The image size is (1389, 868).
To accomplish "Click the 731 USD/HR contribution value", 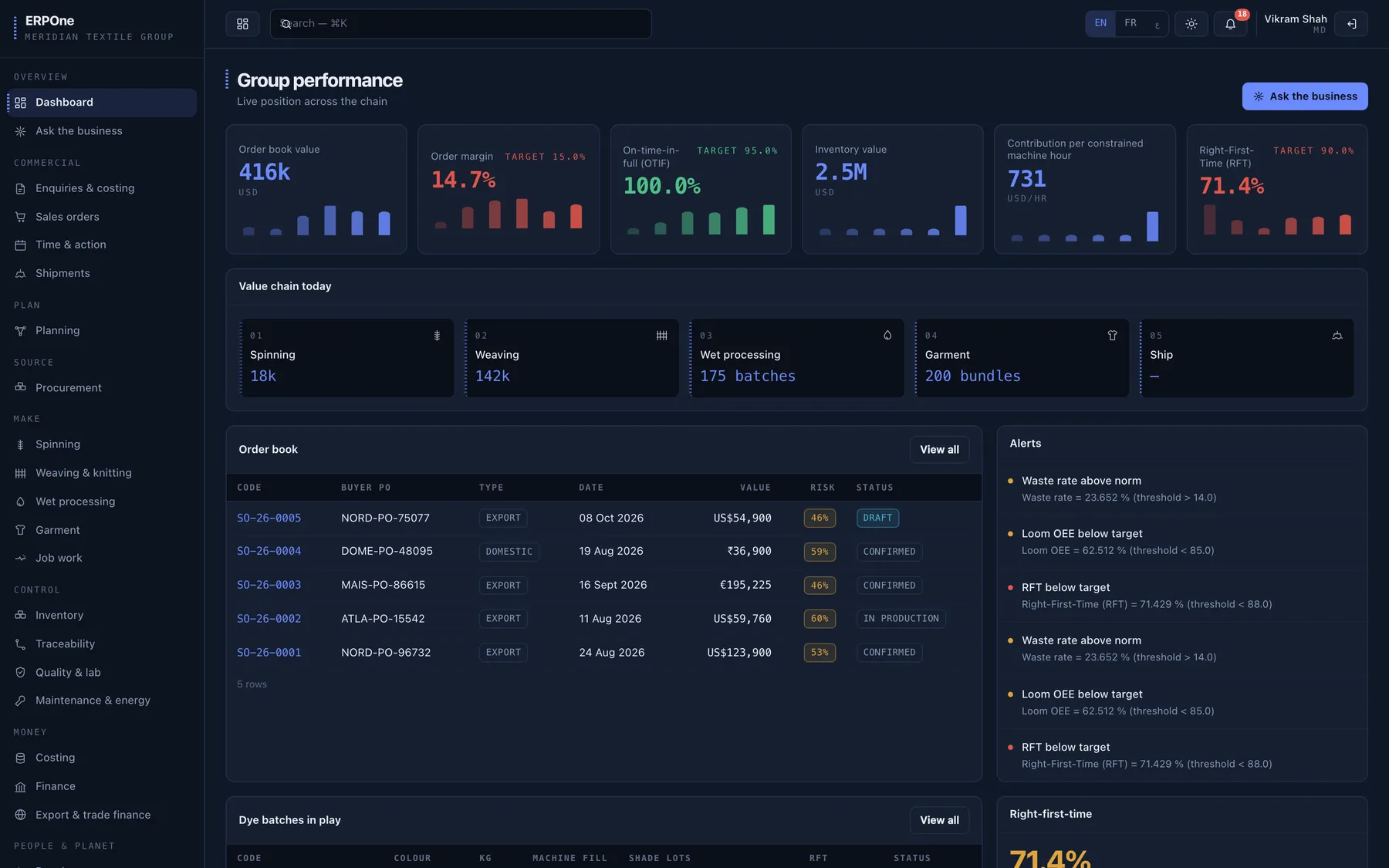I will coord(1026,180).
